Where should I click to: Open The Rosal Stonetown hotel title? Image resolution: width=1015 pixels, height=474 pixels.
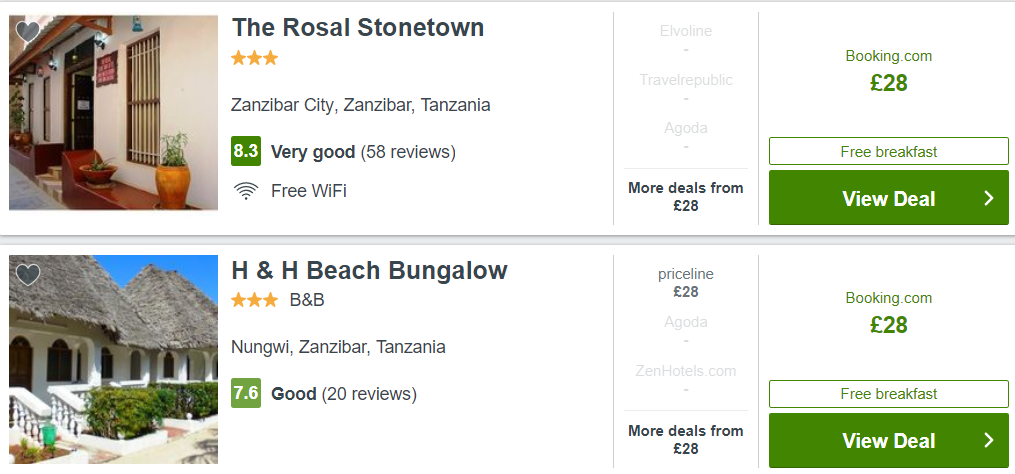358,28
